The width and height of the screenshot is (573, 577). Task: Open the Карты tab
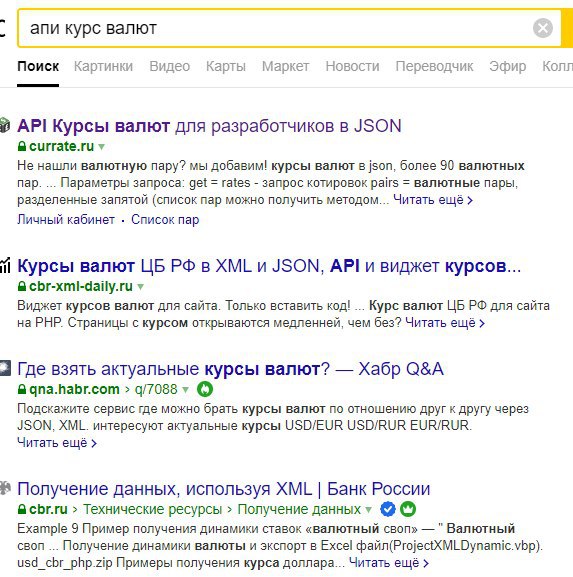226,67
